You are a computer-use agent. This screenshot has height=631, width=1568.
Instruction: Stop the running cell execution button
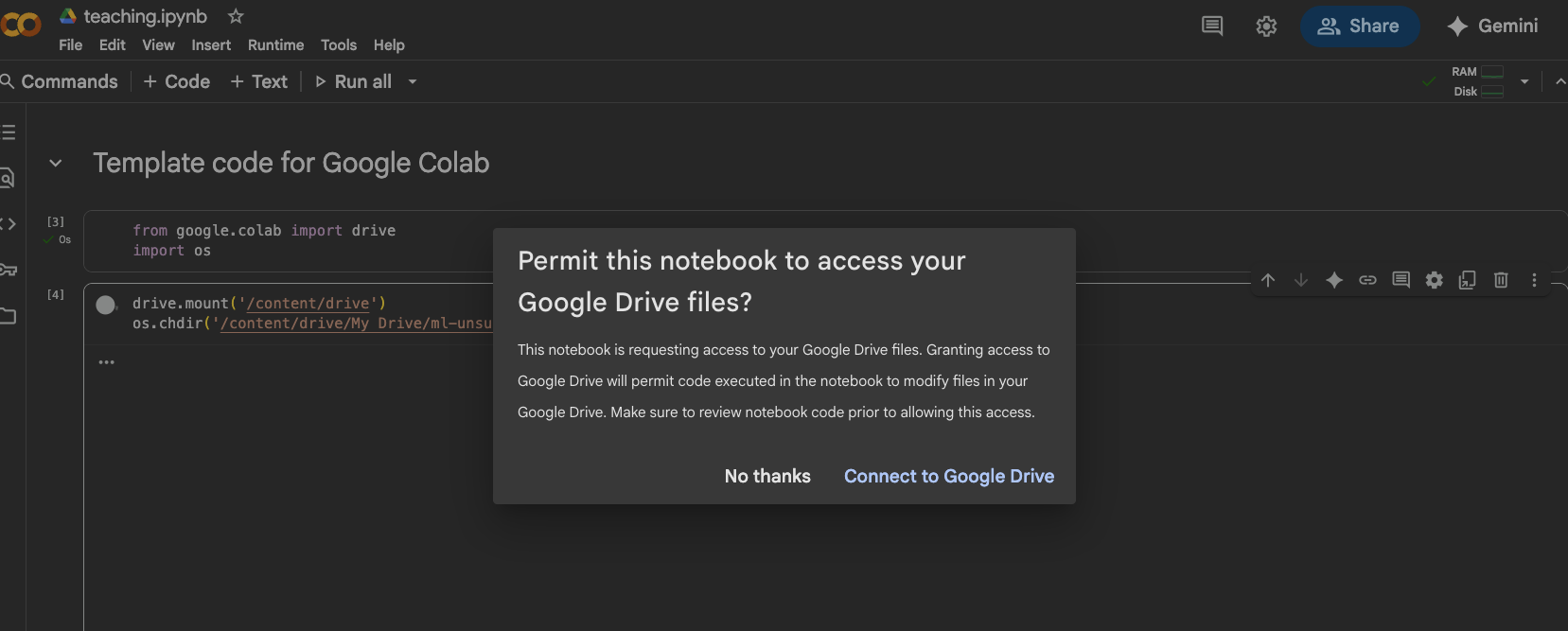point(106,305)
